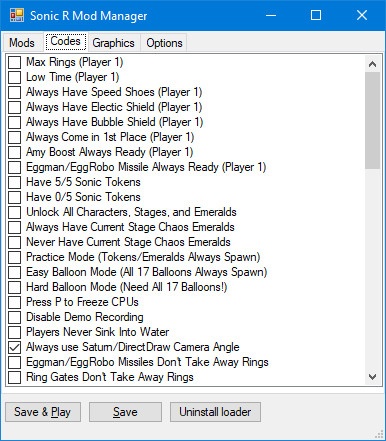This screenshot has height=441, width=386.
Task: Check Hard Balloon Mode option
Action: 14,287
